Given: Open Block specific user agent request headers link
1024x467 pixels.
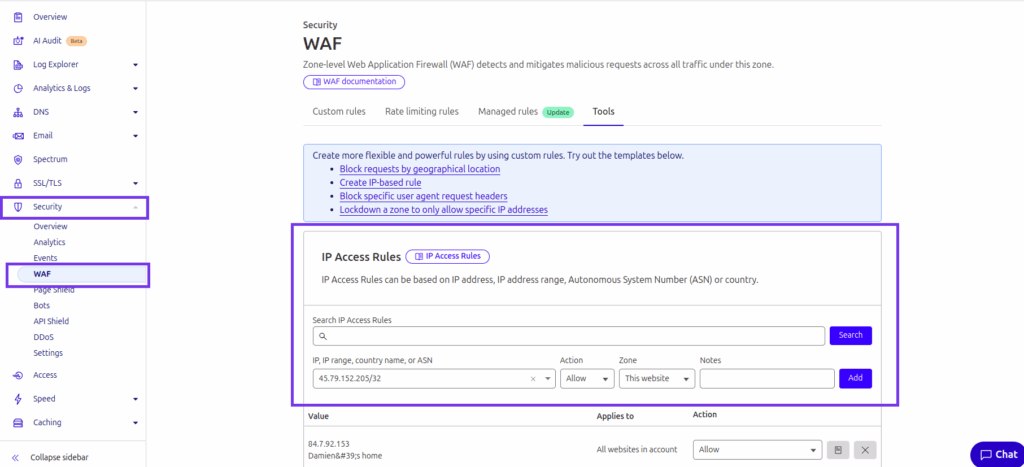Looking at the screenshot, I should pos(423,197).
